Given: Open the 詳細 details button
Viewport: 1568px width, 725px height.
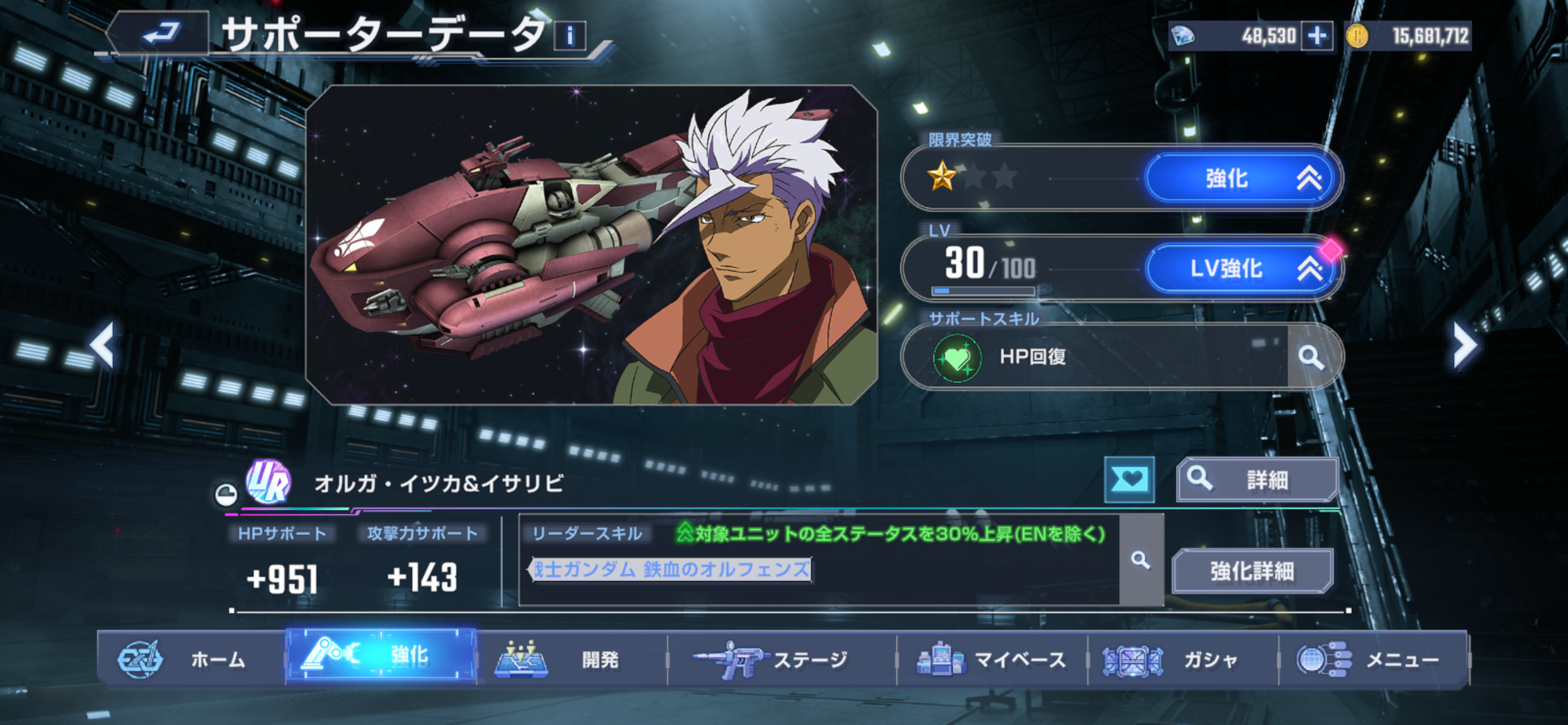Looking at the screenshot, I should coord(1257,480).
